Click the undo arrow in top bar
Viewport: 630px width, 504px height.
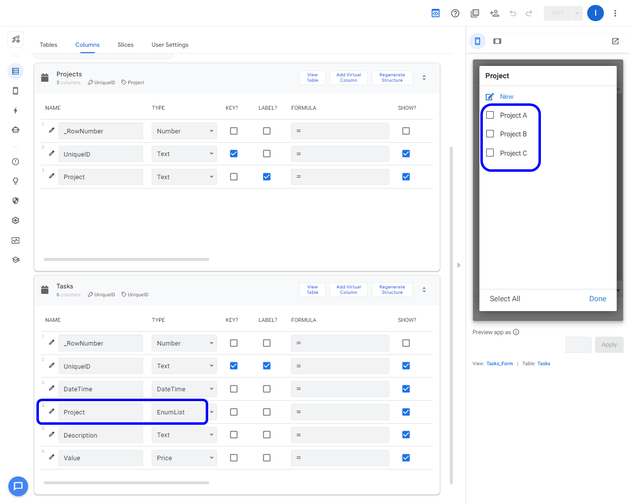pyautogui.click(x=513, y=13)
